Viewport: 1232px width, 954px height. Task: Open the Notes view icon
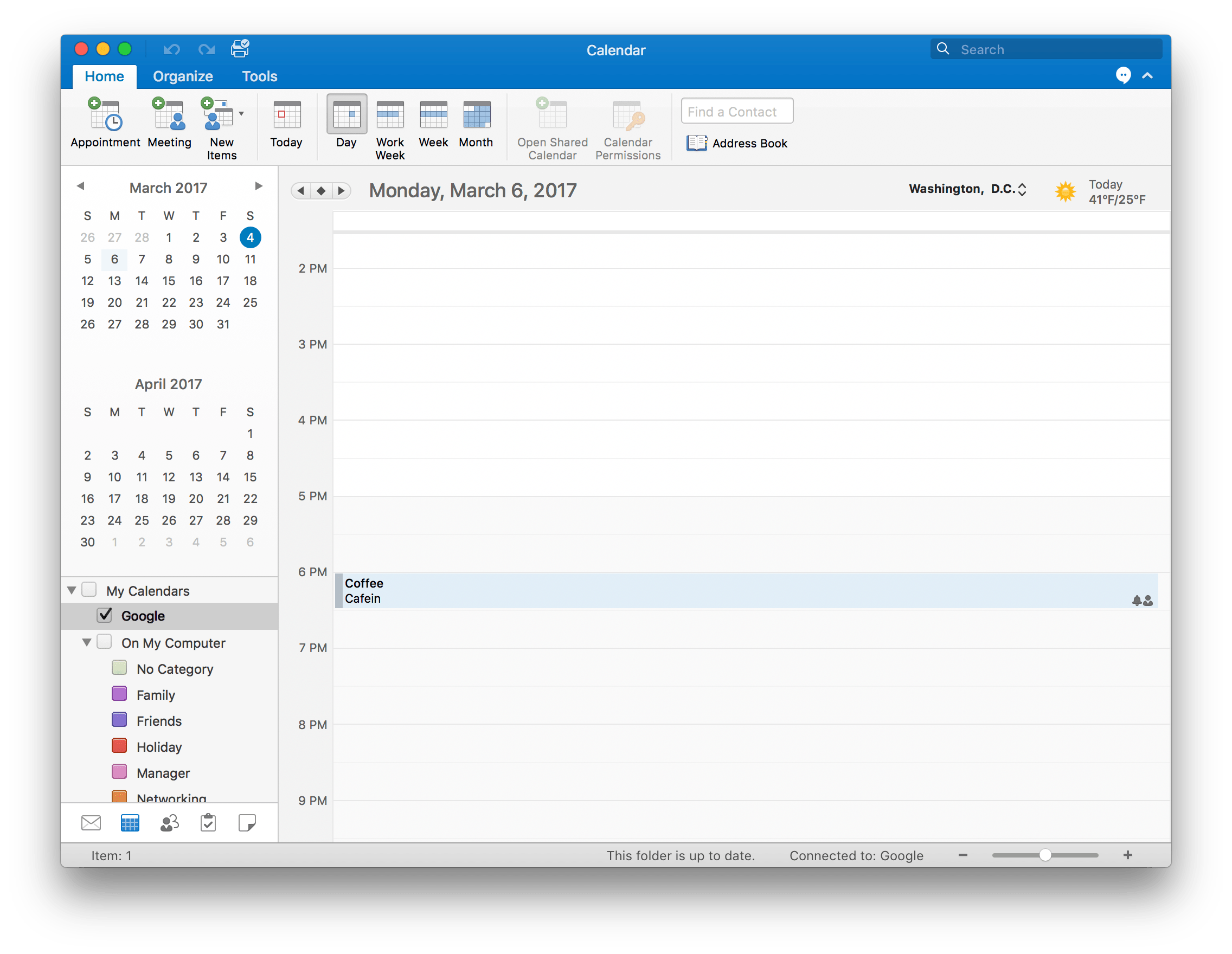click(x=247, y=823)
